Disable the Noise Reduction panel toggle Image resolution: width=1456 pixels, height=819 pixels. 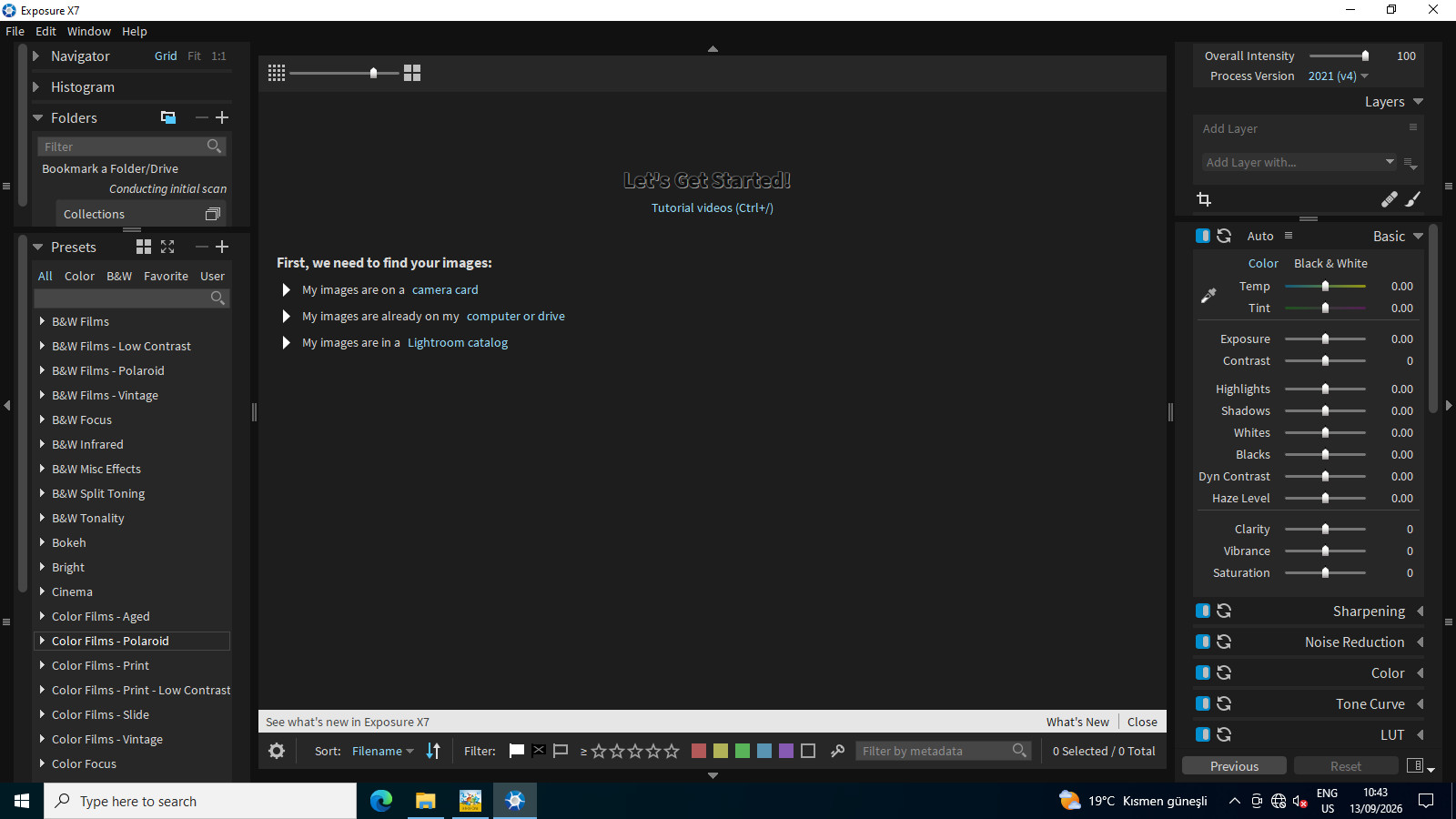(x=1203, y=642)
